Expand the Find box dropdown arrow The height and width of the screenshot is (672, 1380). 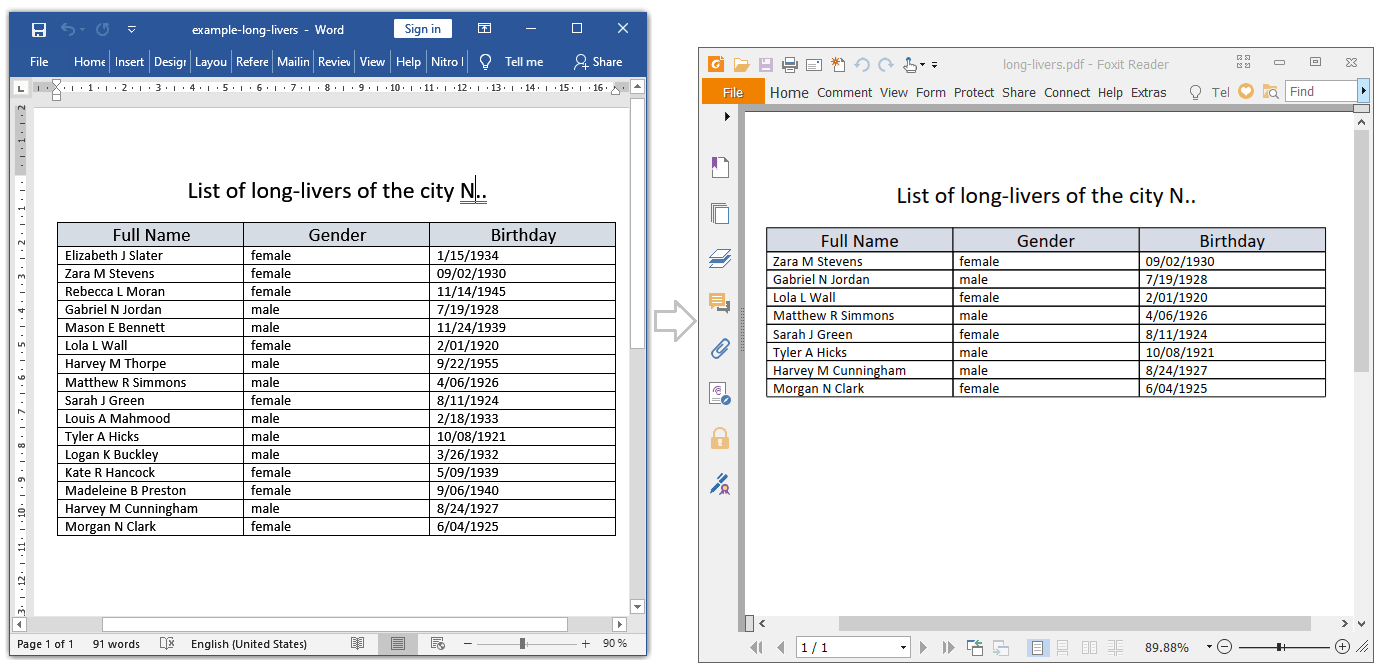(1364, 90)
